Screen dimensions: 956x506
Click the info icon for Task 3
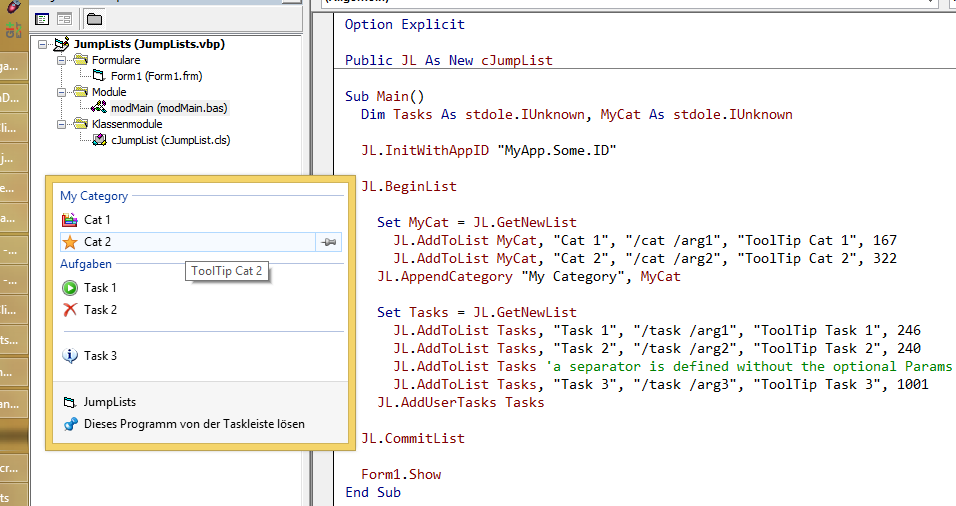(x=69, y=356)
